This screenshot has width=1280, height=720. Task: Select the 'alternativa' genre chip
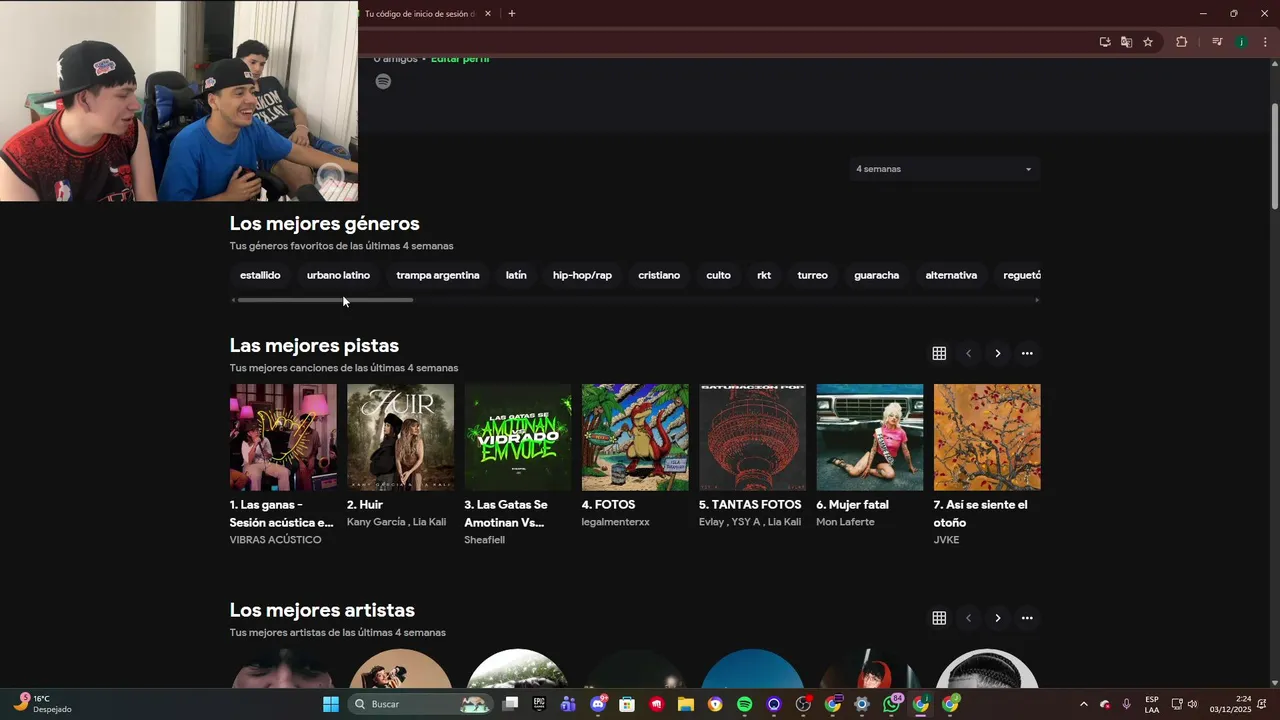pos(951,275)
